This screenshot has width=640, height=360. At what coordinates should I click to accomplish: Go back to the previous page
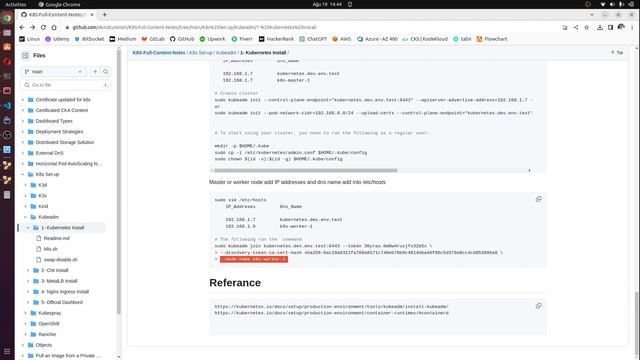click(x=22, y=27)
